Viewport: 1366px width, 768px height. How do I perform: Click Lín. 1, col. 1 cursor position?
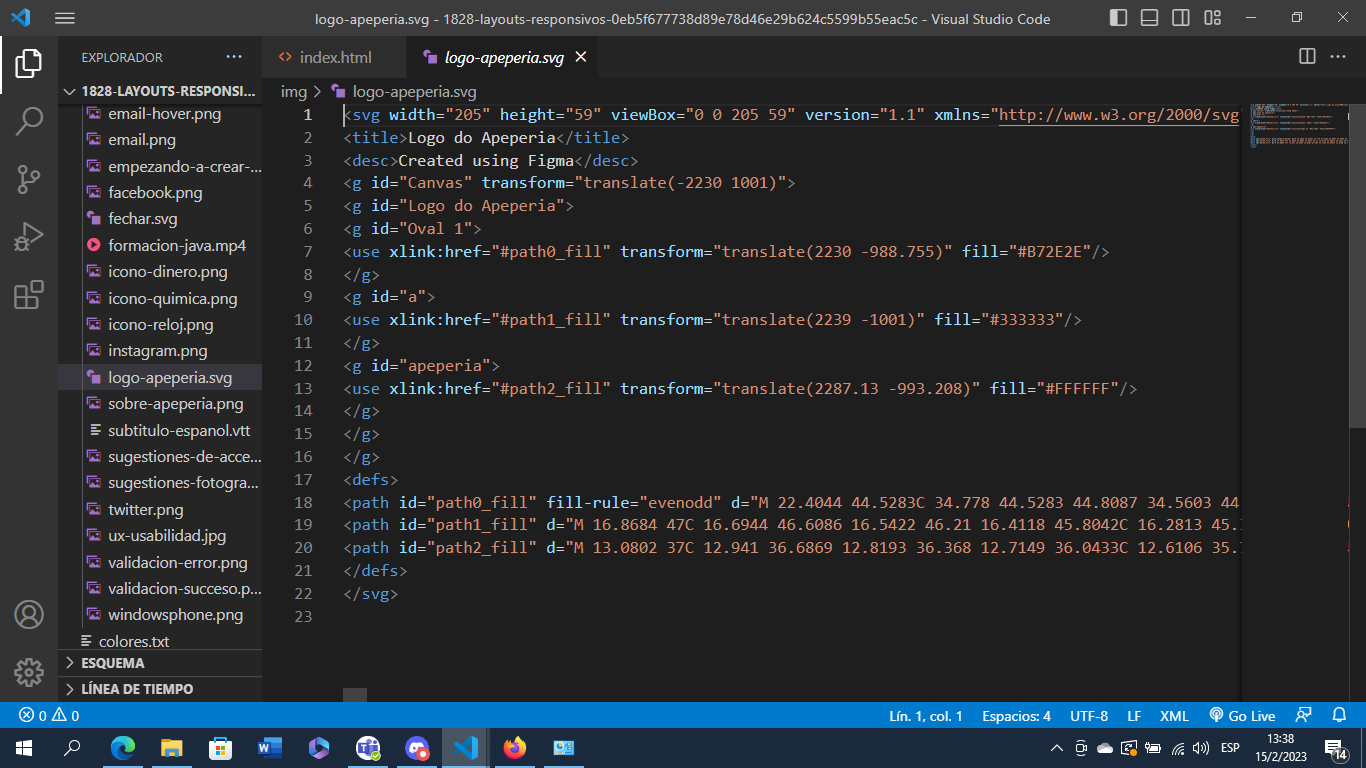[926, 716]
